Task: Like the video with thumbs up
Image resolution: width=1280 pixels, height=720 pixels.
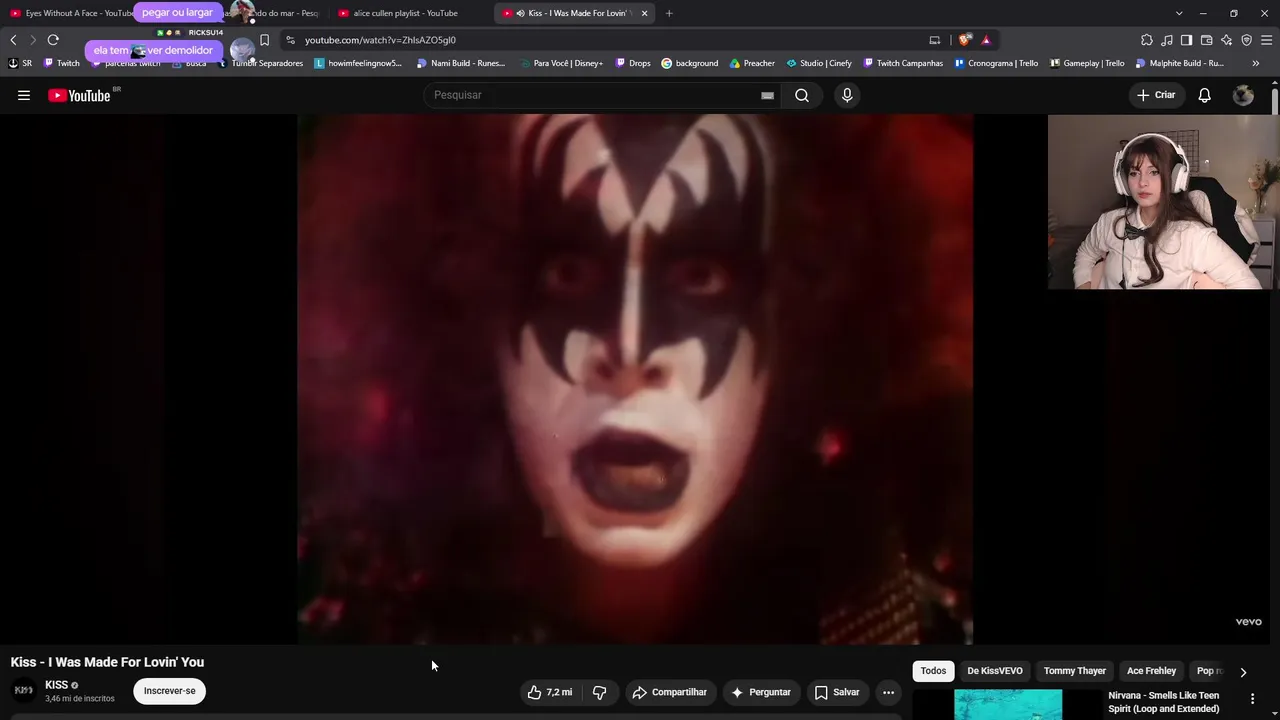Action: pyautogui.click(x=551, y=692)
